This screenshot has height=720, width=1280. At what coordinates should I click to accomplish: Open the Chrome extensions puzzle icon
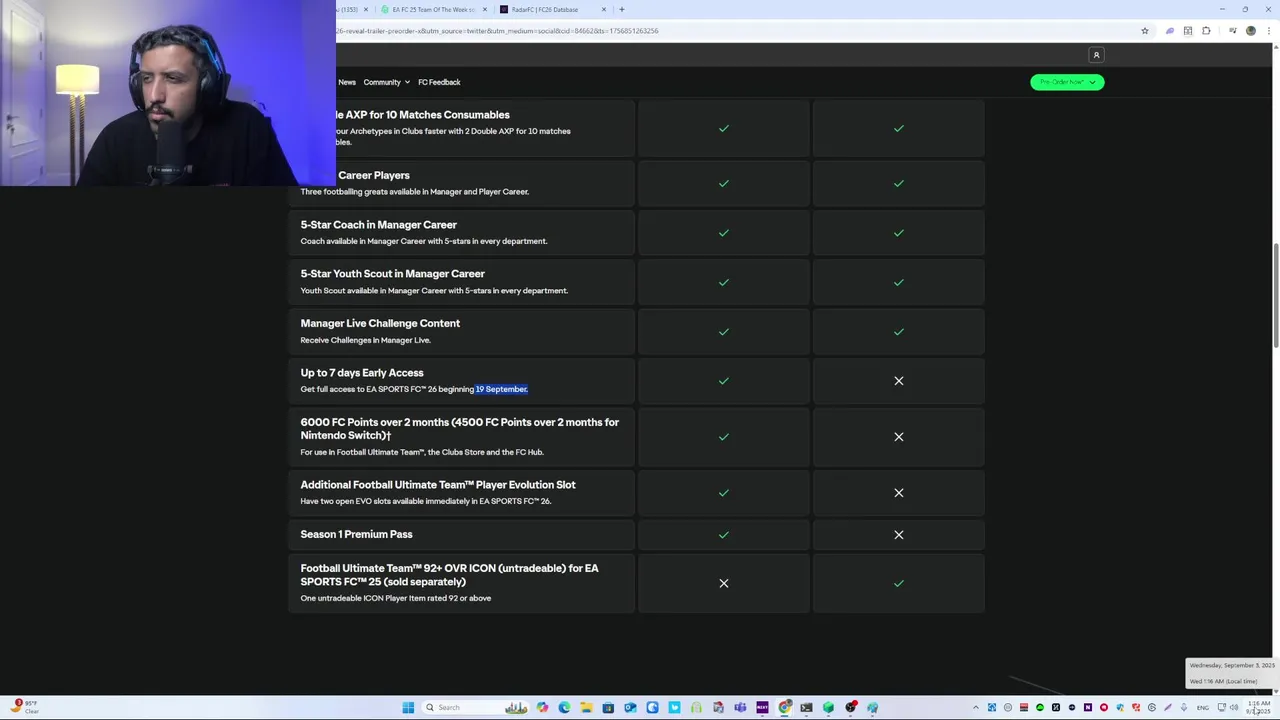point(1206,31)
